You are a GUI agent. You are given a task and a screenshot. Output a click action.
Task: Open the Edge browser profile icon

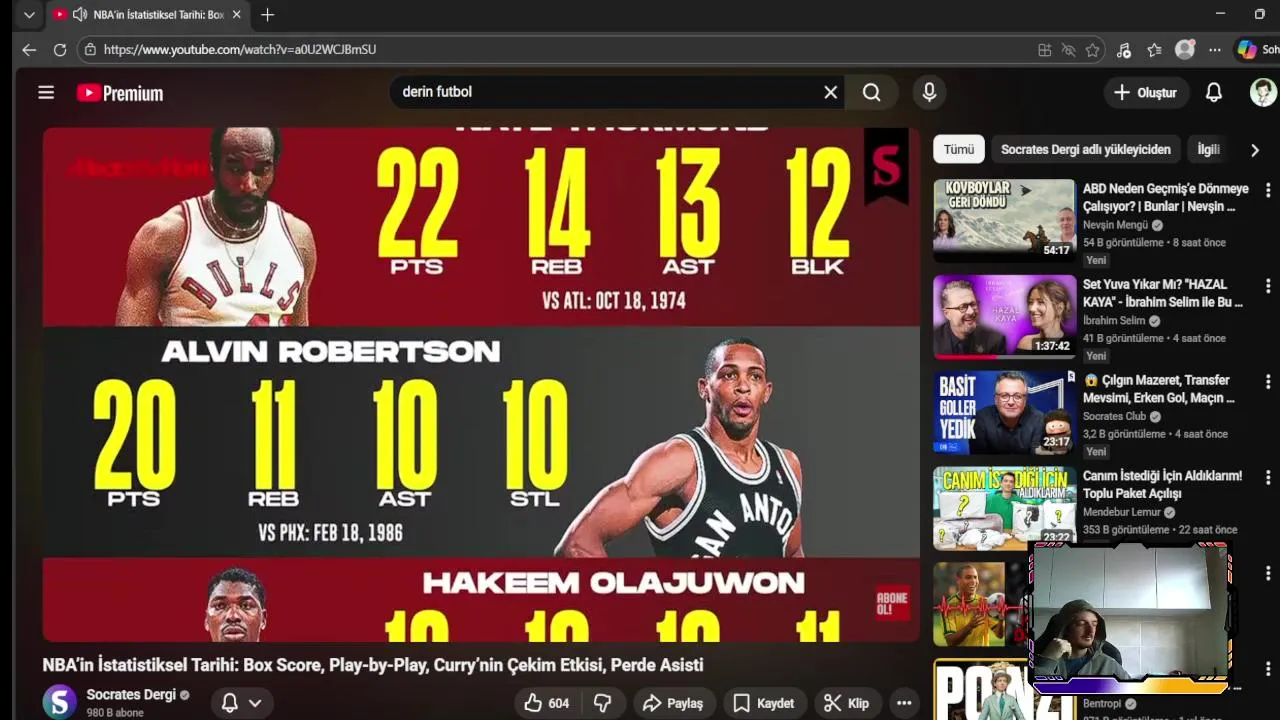pyautogui.click(x=1185, y=49)
